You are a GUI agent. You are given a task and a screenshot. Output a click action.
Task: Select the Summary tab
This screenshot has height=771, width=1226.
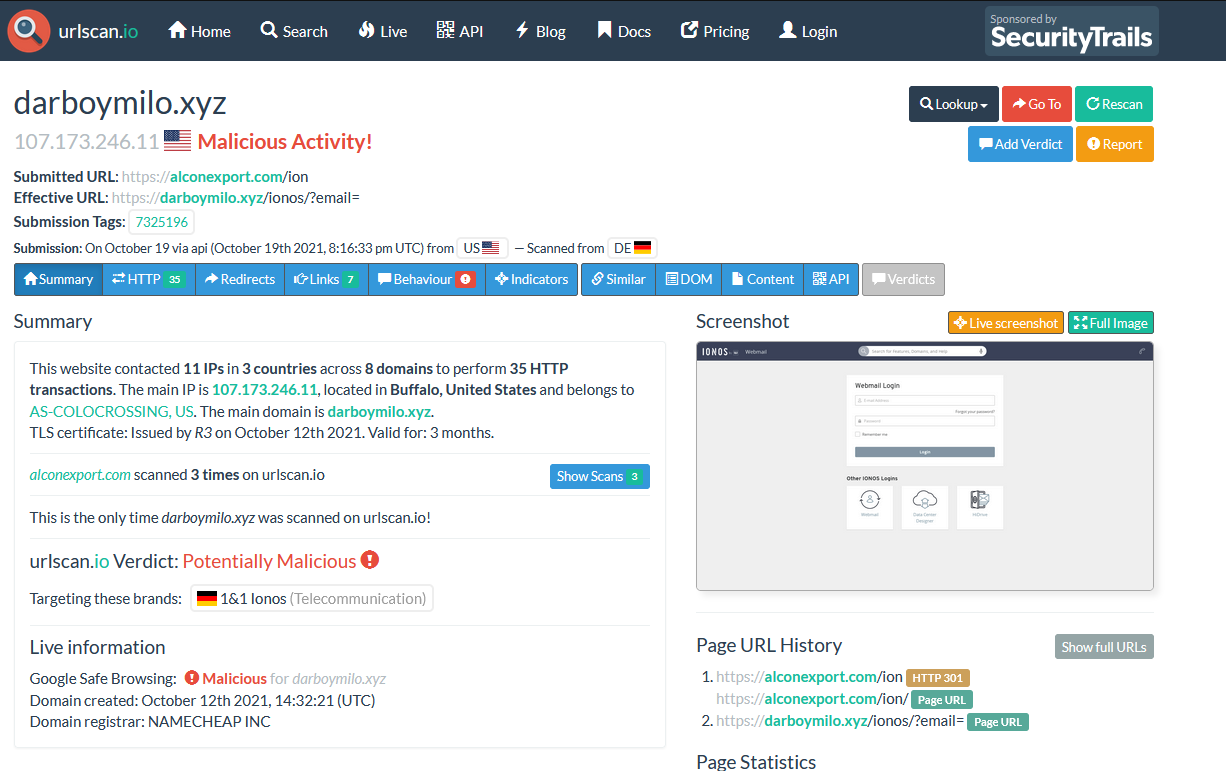pyautogui.click(x=58, y=279)
